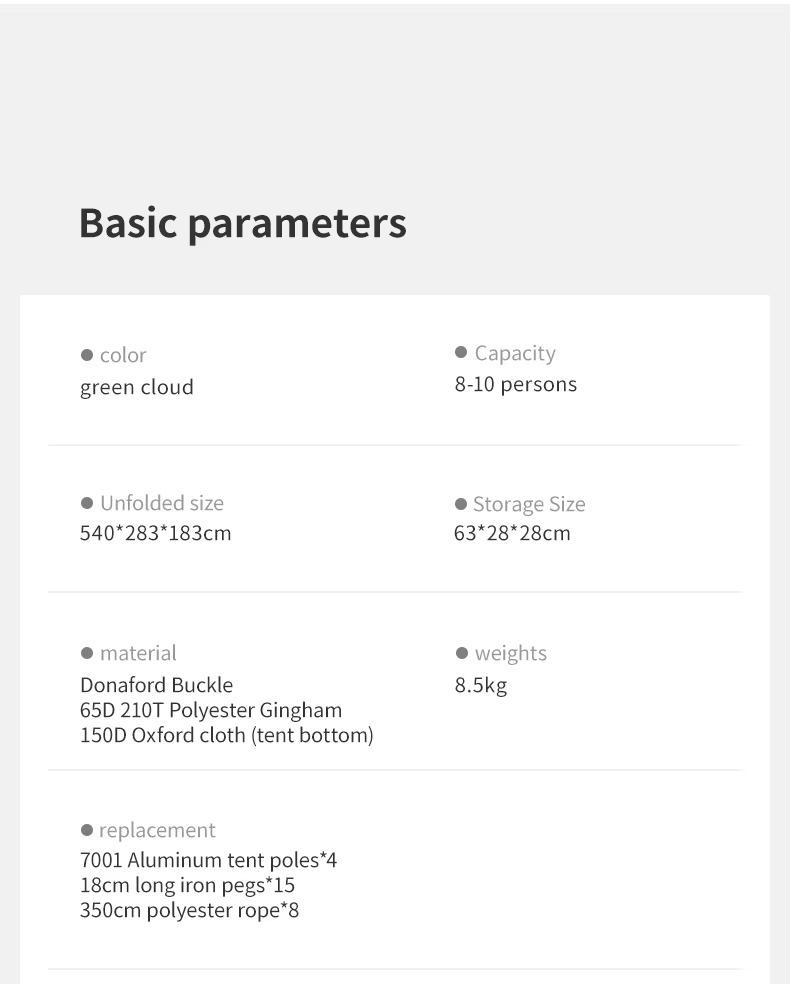
Task: Click the 63*28*28cm storage size value
Action: click(512, 533)
